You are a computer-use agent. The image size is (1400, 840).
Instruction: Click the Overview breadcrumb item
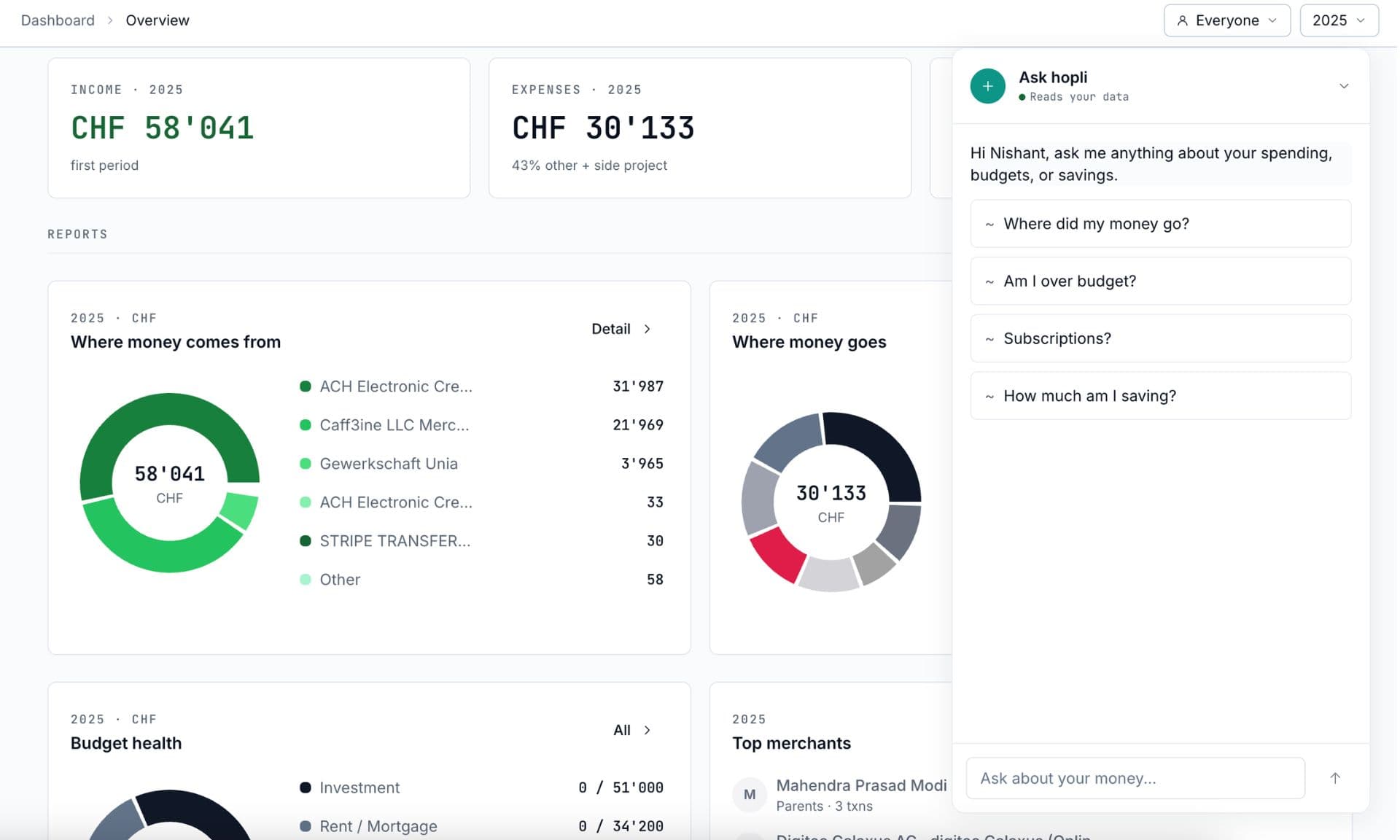click(157, 20)
